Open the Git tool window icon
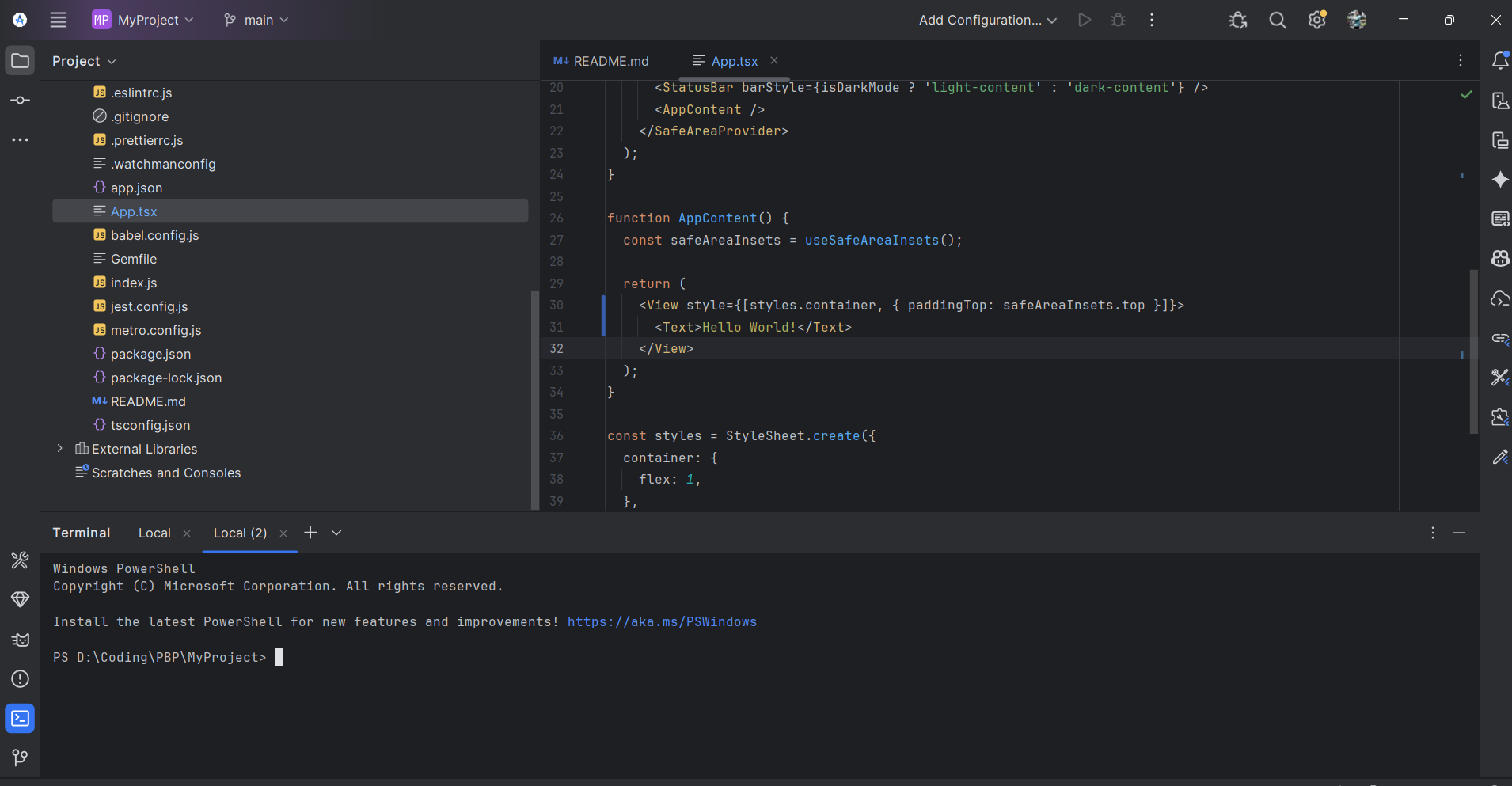 pos(20,758)
